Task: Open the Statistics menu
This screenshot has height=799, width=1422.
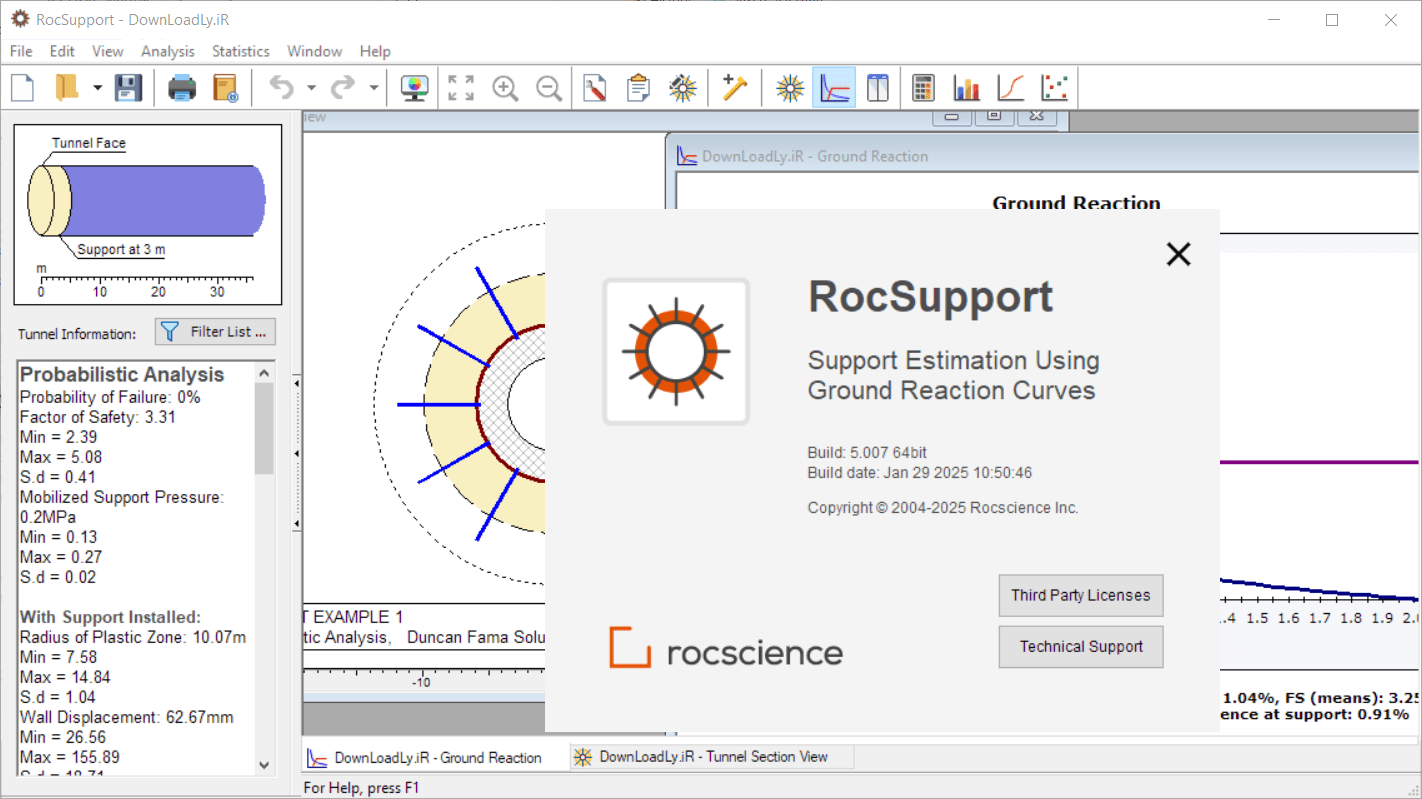Action: pos(240,51)
